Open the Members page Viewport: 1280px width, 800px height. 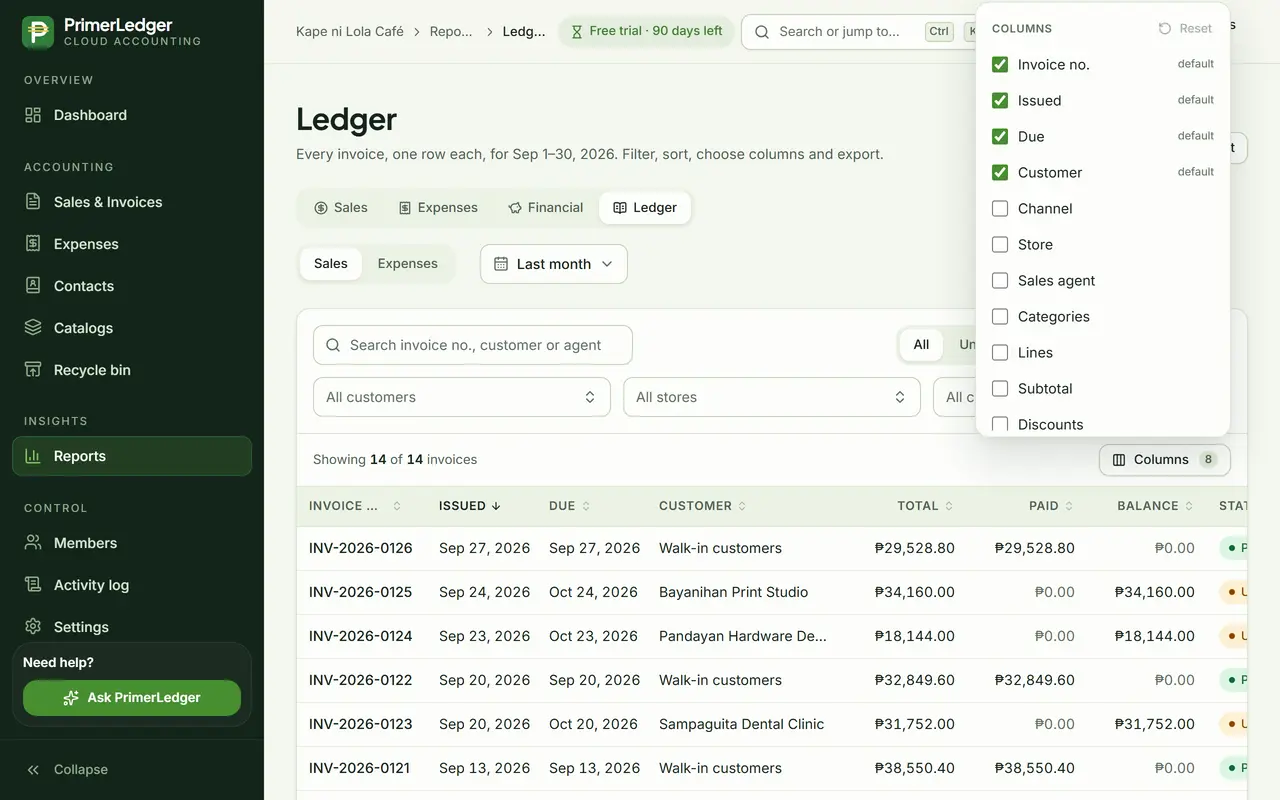(x=132, y=543)
